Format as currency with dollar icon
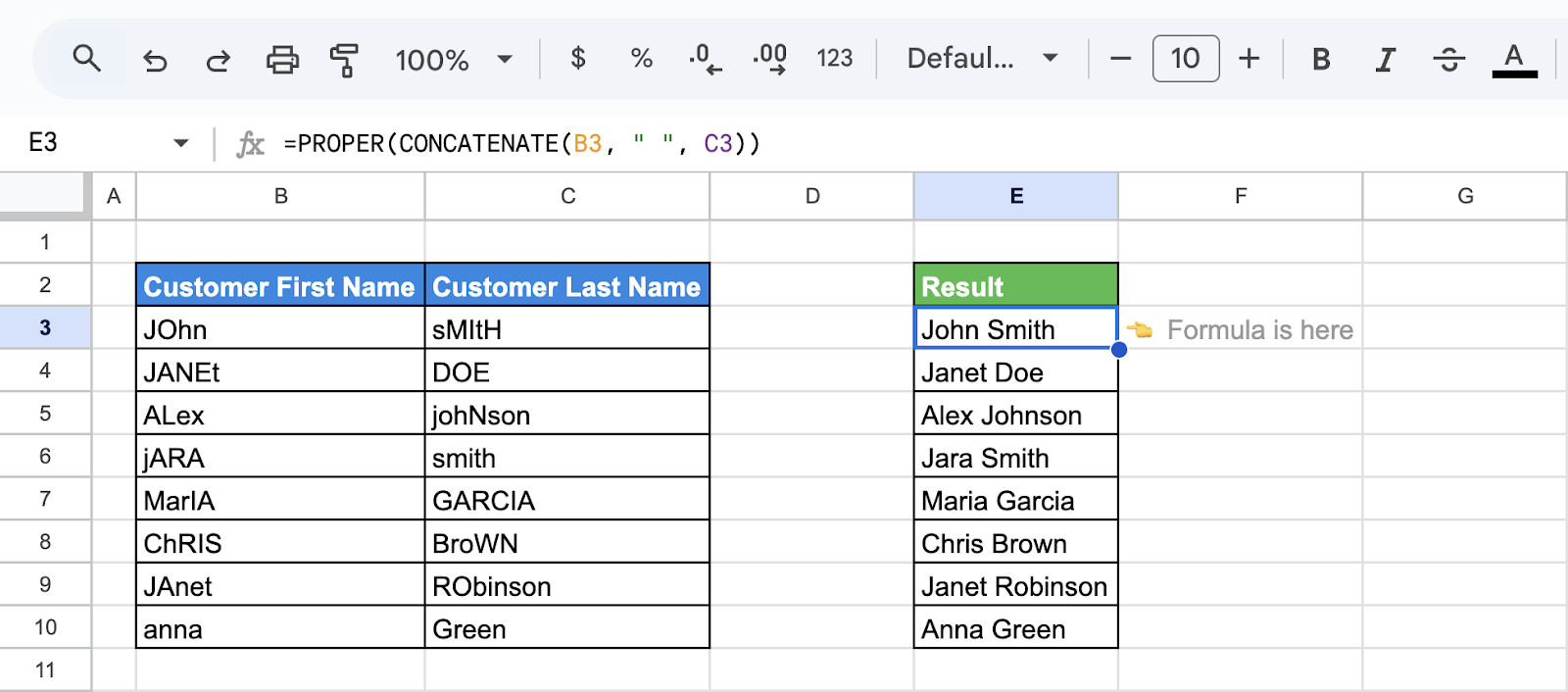Viewport: 1568px width, 692px height. [x=578, y=59]
